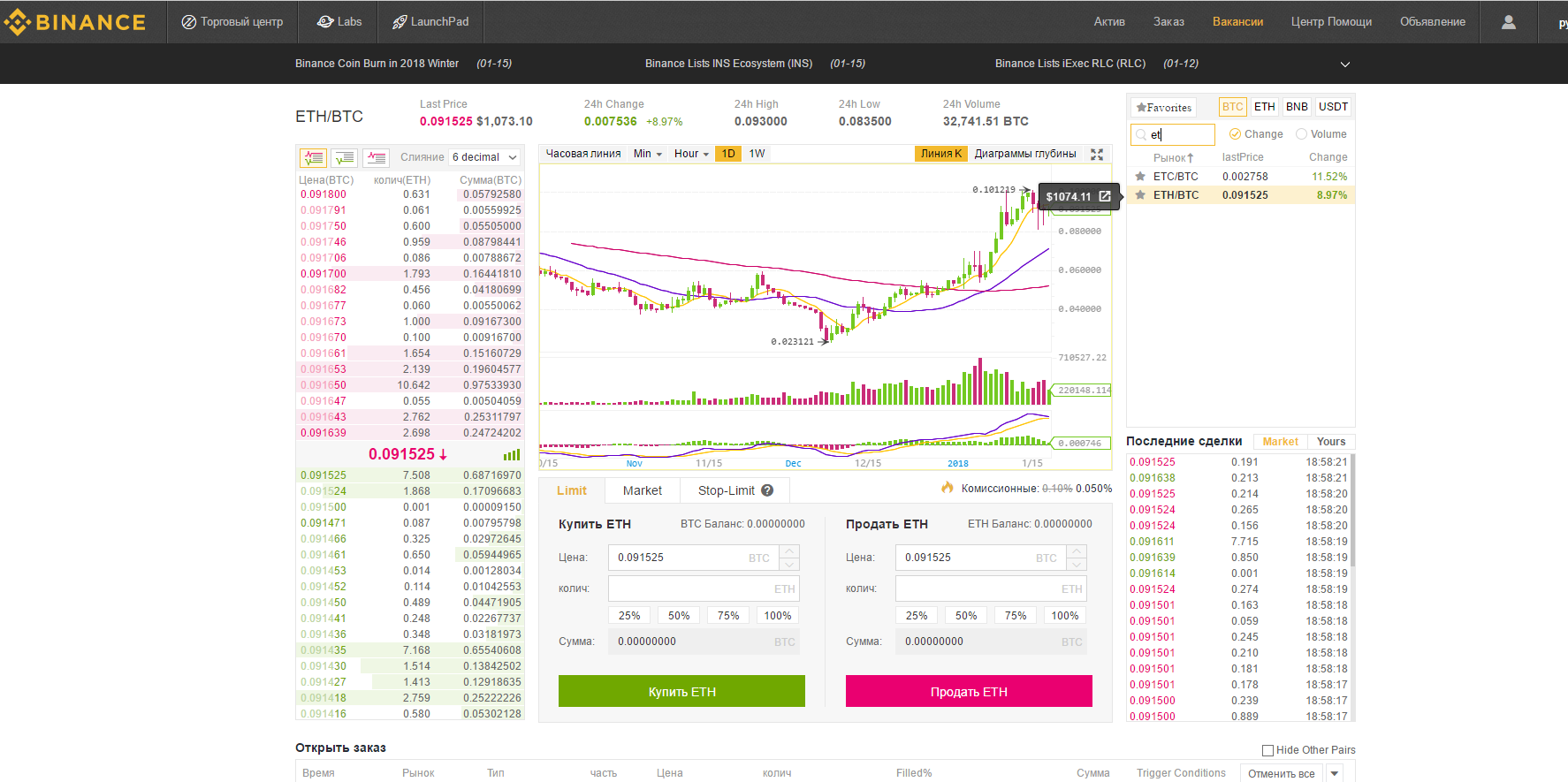Select 1D chart interval

click(x=728, y=154)
